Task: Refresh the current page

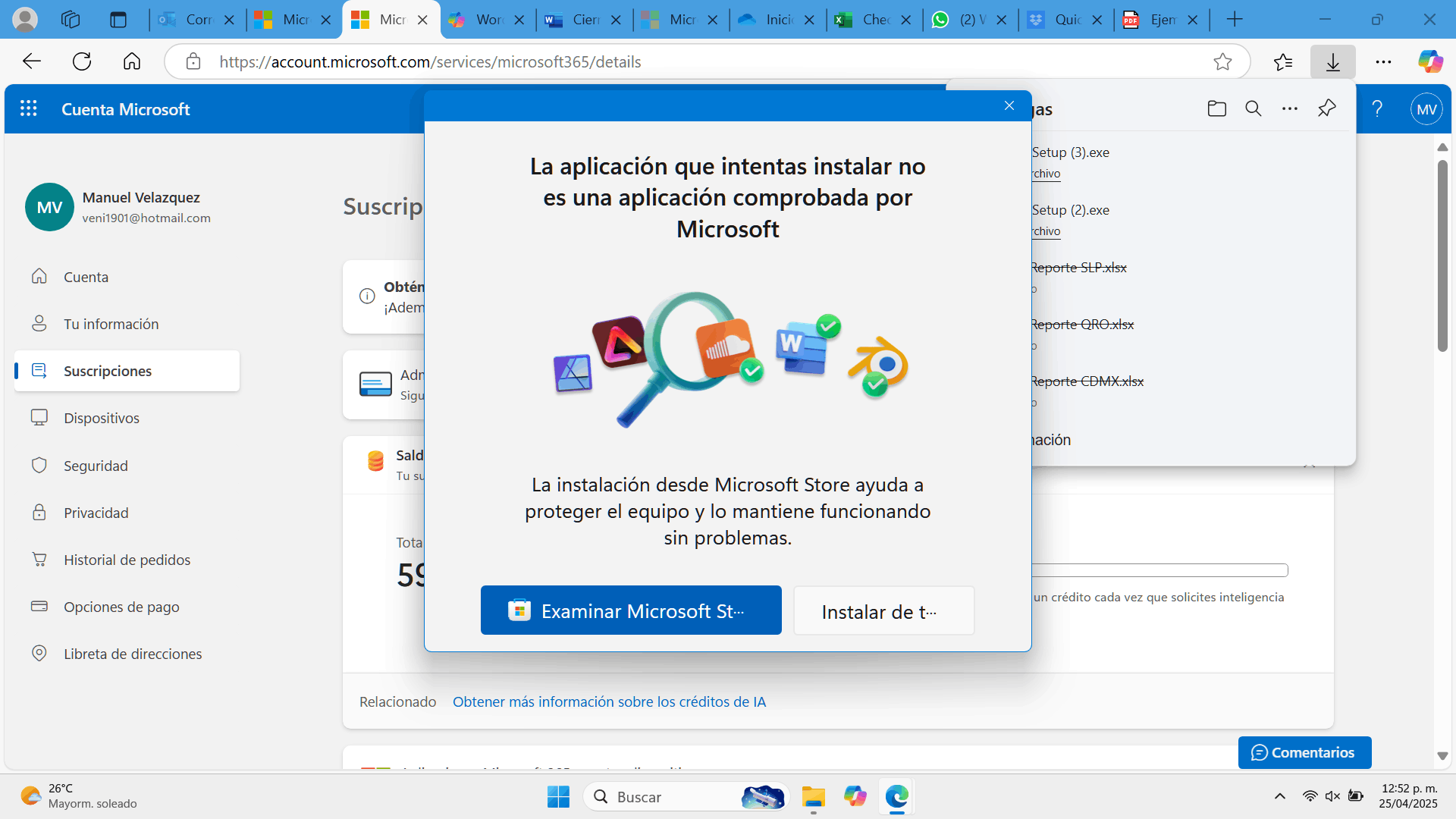Action: (82, 61)
